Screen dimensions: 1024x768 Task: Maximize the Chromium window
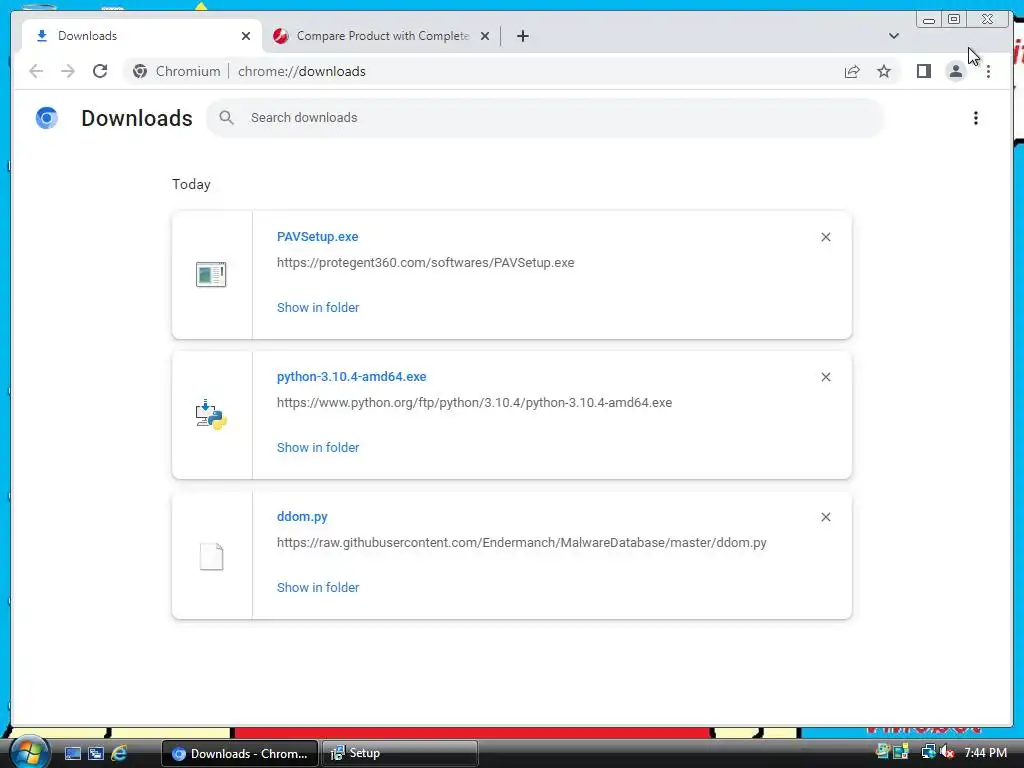click(954, 20)
